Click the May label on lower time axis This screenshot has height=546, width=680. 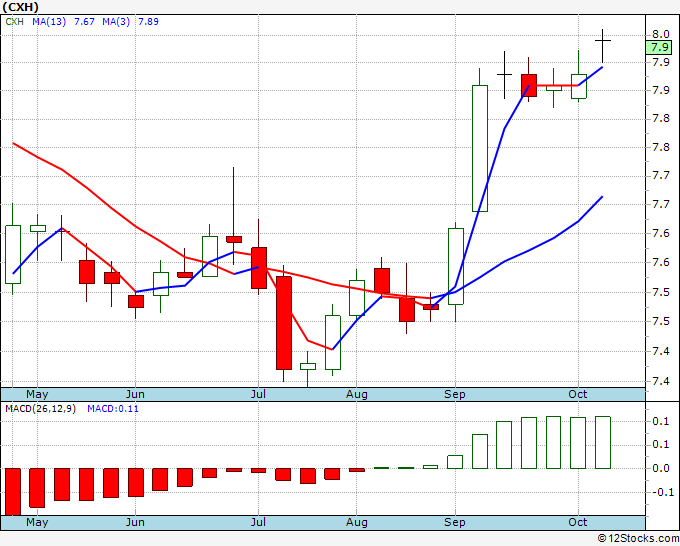[37, 522]
